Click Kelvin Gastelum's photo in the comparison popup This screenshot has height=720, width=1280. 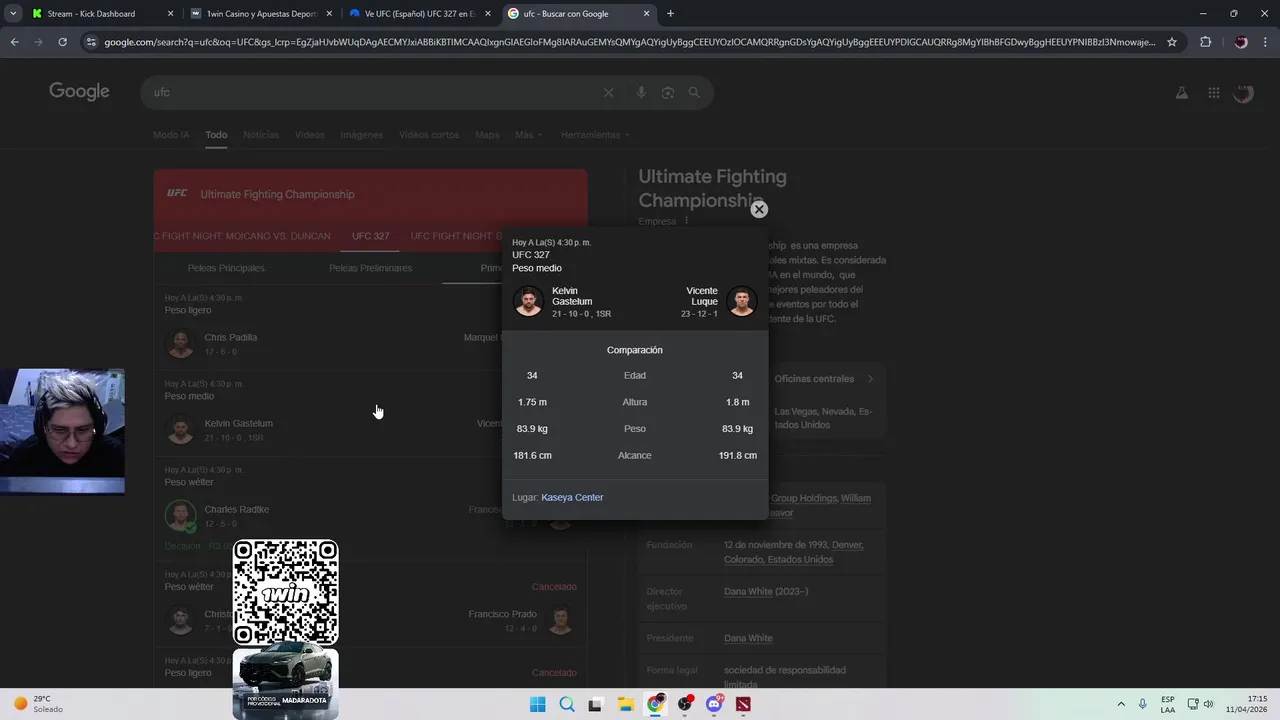(528, 301)
